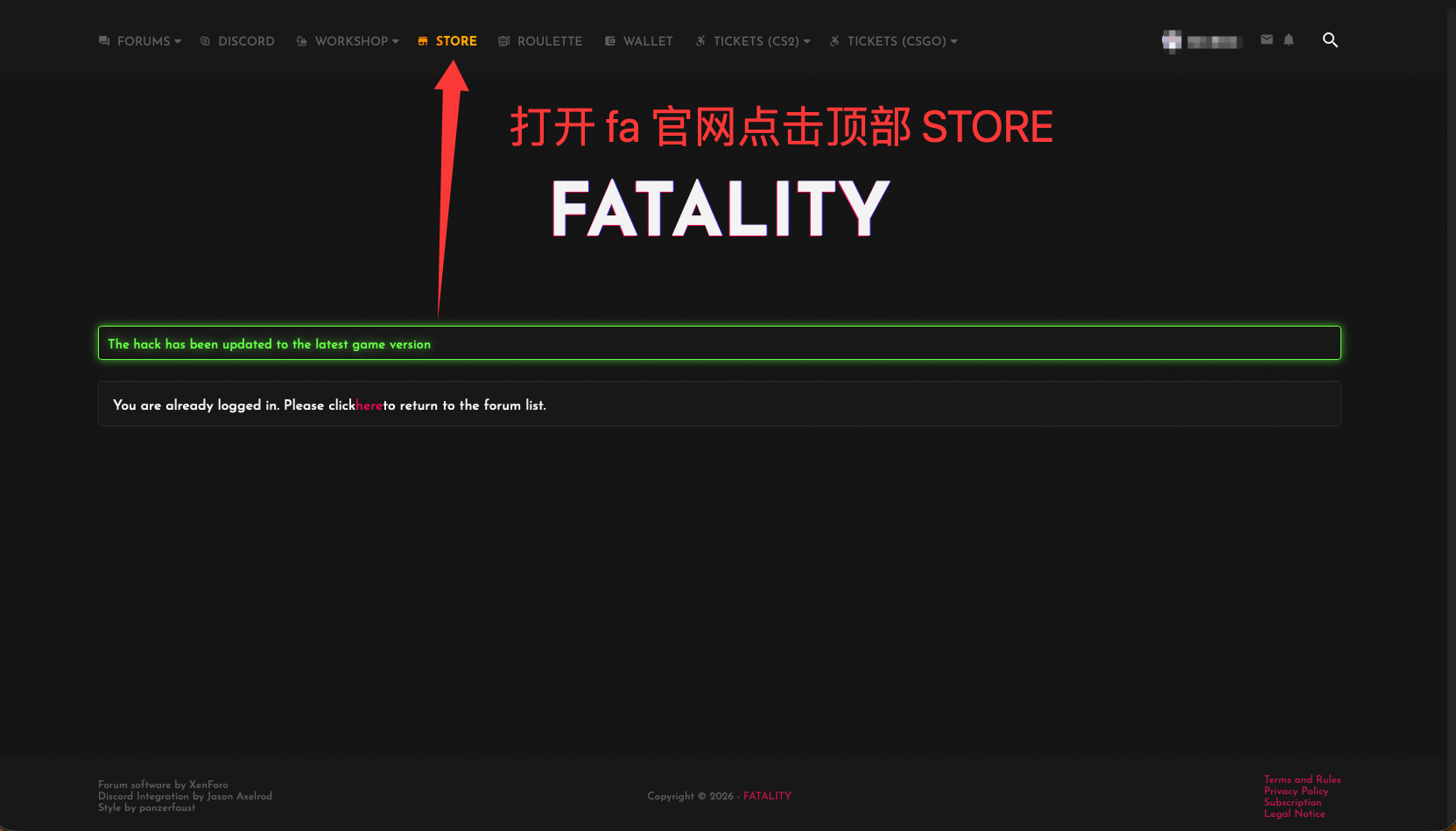Screen dimensions: 1456x831
Task: Click the Terms and Rules footer link
Action: coord(1302,779)
